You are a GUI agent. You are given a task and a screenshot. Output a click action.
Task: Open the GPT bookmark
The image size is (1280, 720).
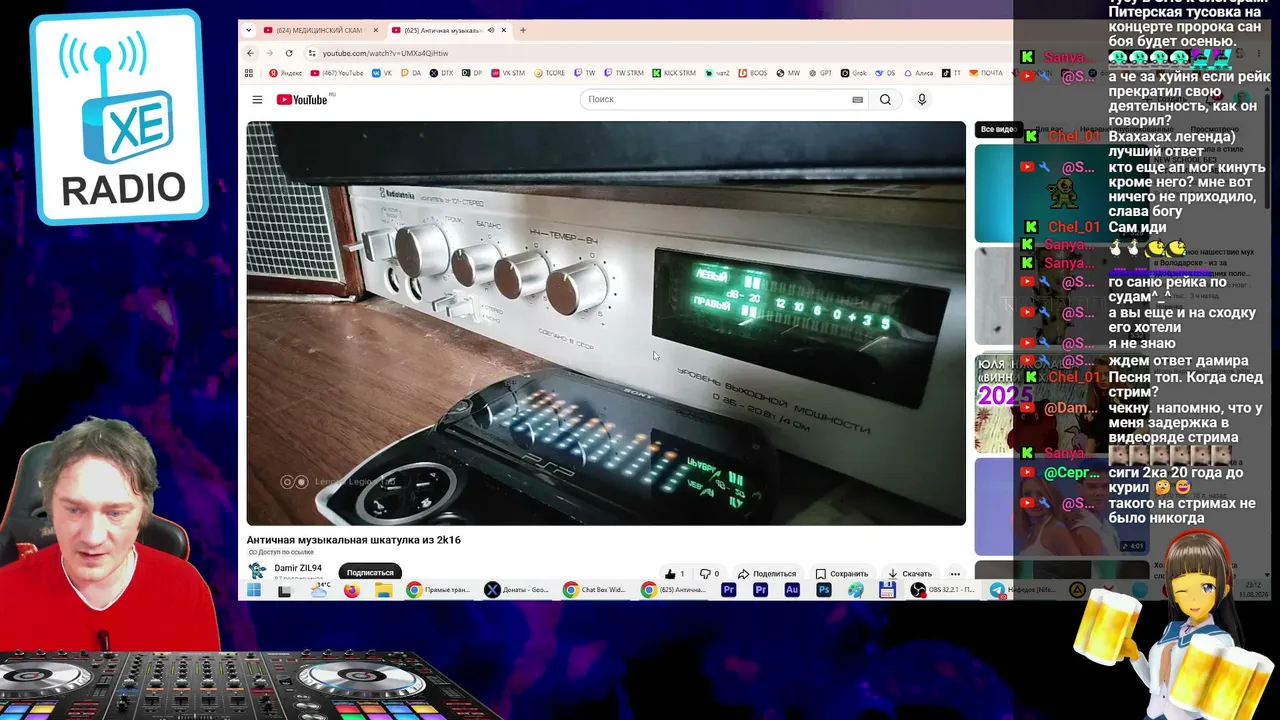820,73
